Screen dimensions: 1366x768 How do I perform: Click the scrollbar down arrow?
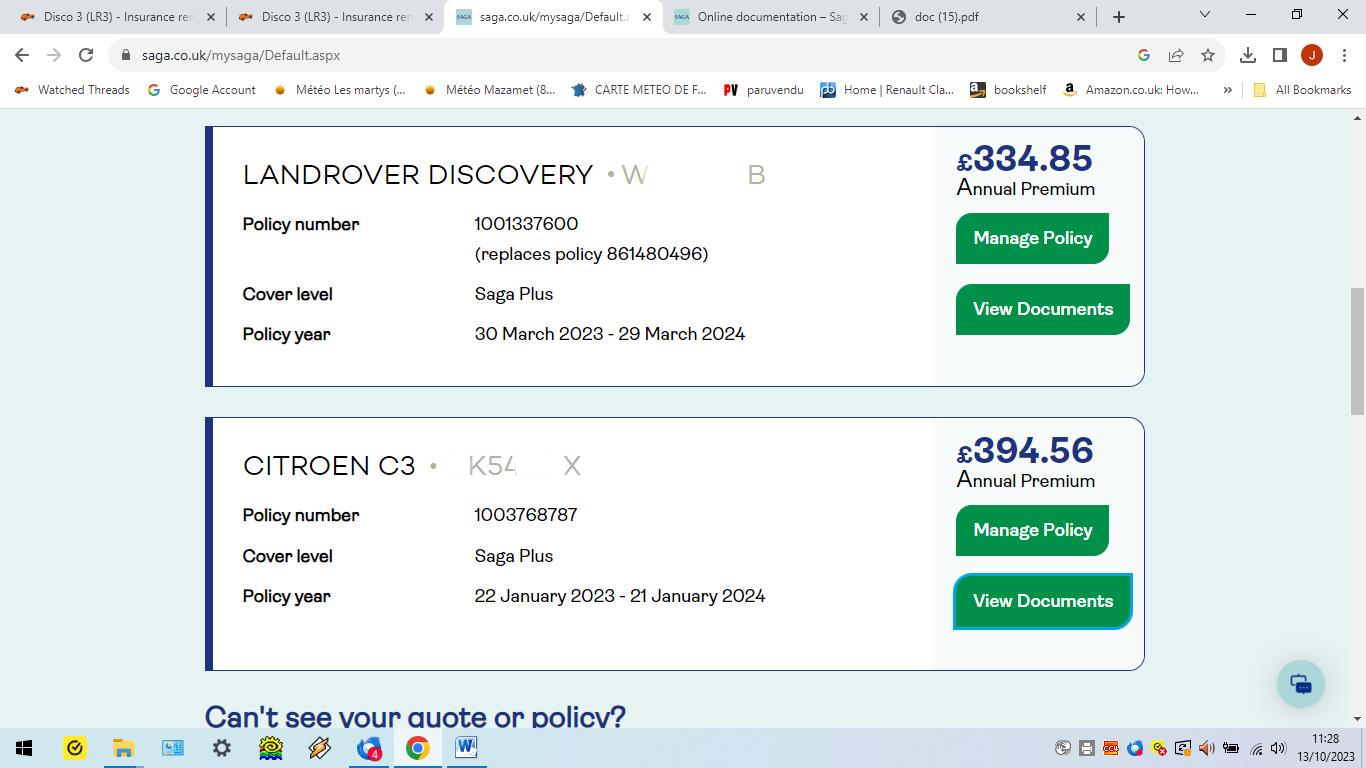[x=1357, y=719]
